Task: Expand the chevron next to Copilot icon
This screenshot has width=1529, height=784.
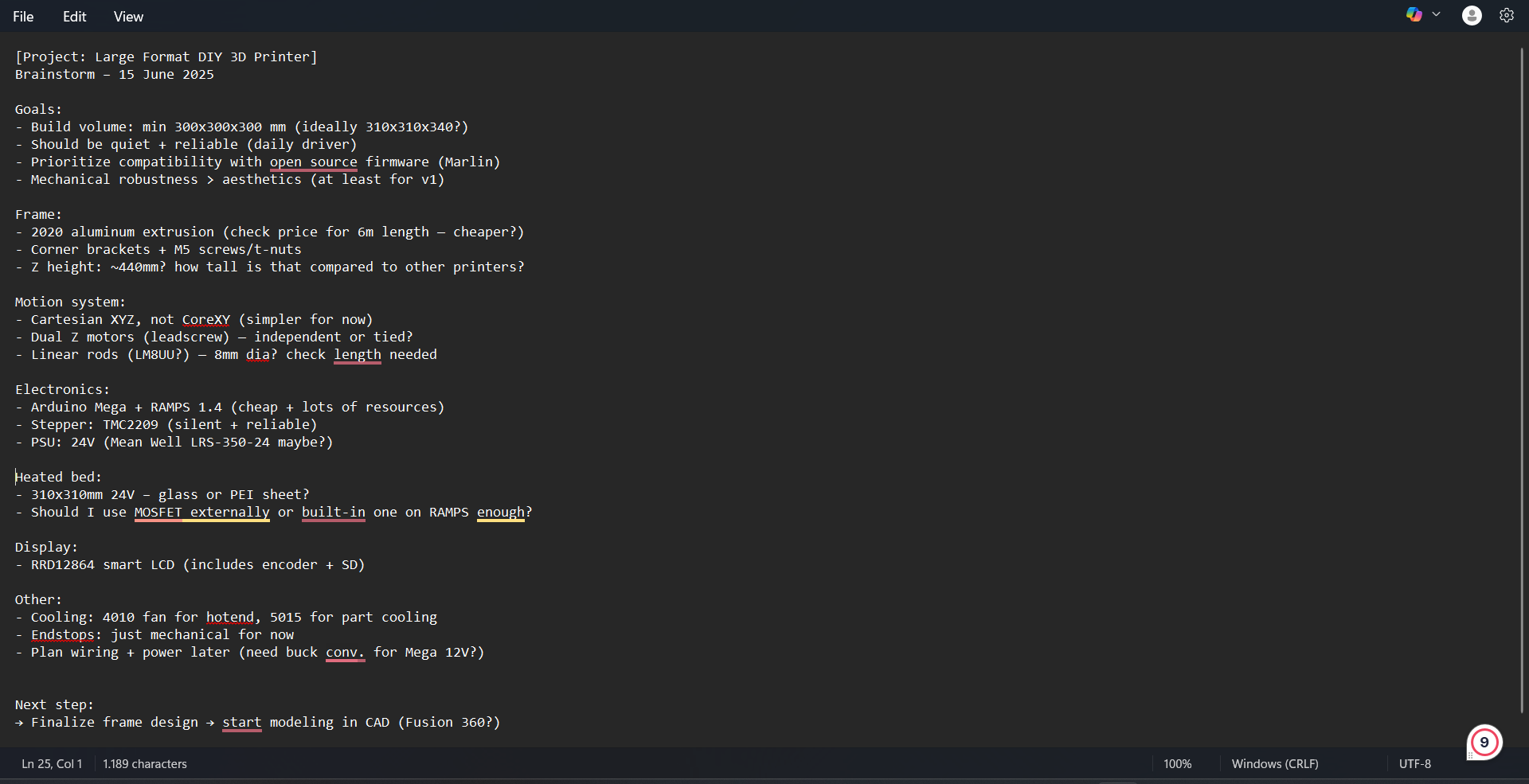Action: (1437, 15)
